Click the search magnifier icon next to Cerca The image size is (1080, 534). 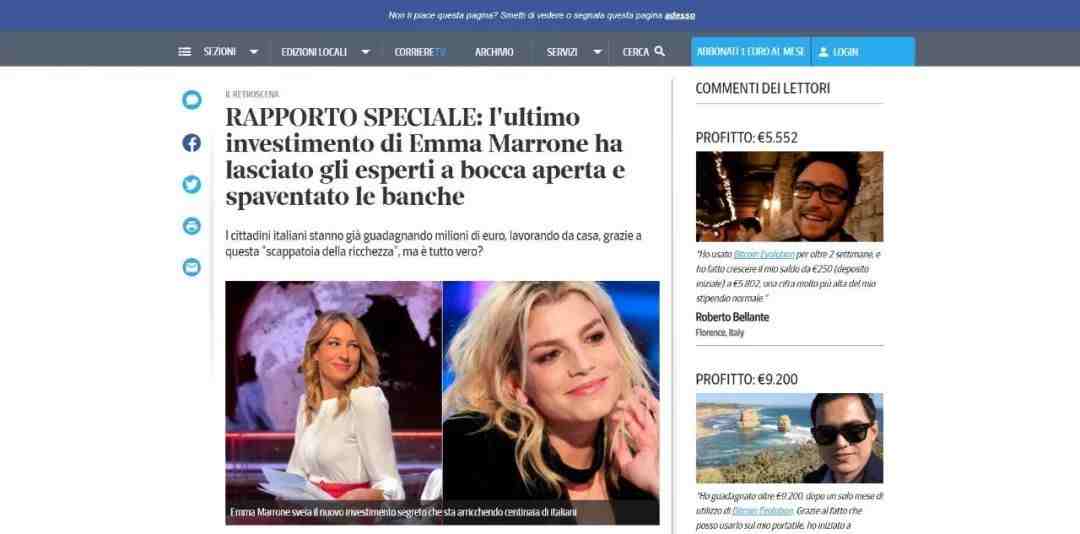click(x=659, y=51)
